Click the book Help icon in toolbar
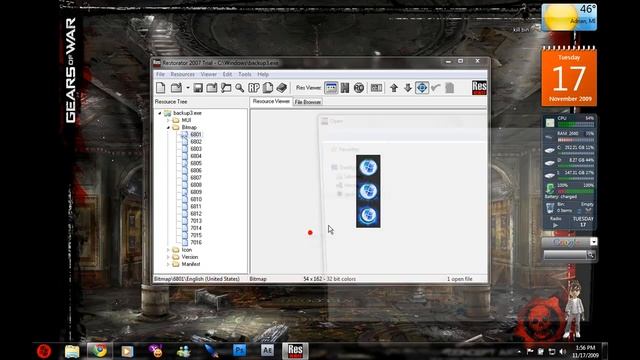Viewport: 640px width, 360px height. [x=282, y=88]
